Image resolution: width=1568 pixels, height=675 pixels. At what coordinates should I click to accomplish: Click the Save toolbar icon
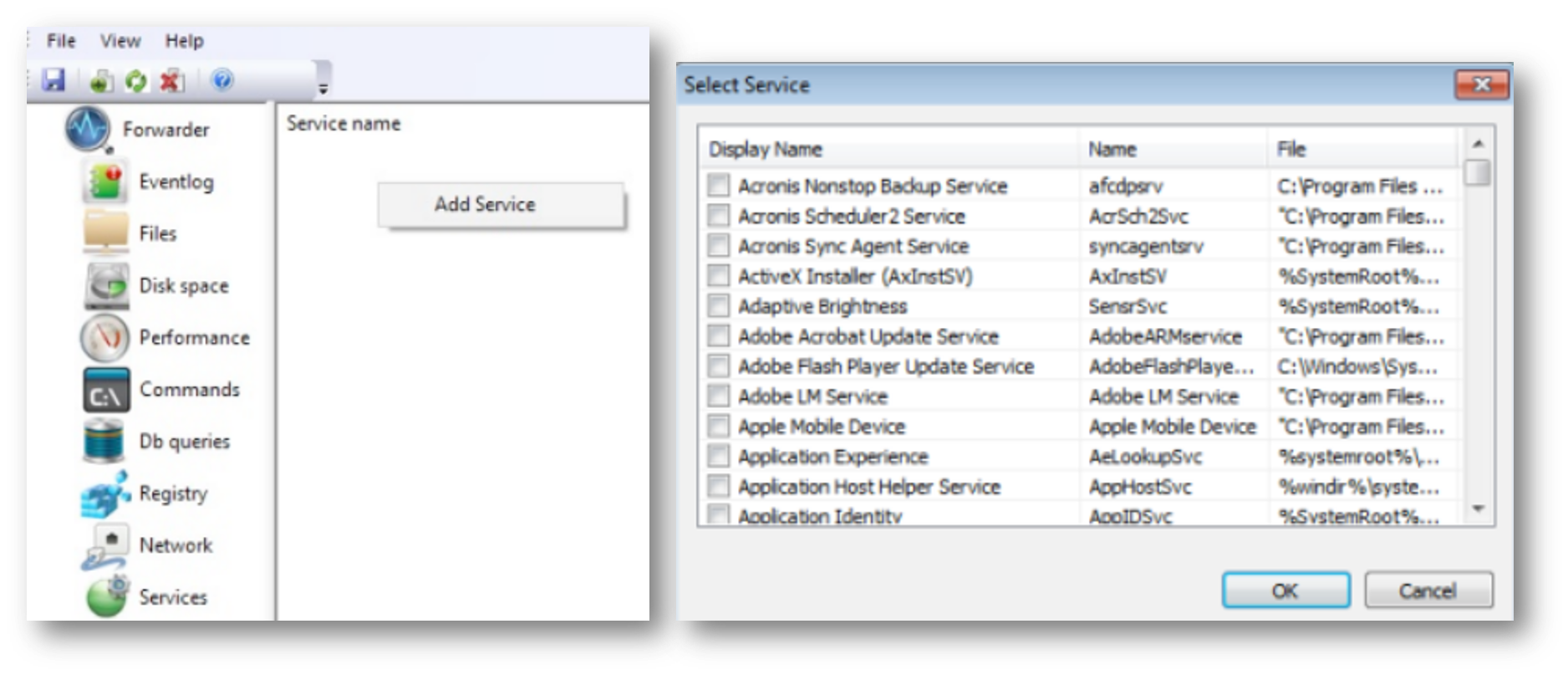click(54, 80)
